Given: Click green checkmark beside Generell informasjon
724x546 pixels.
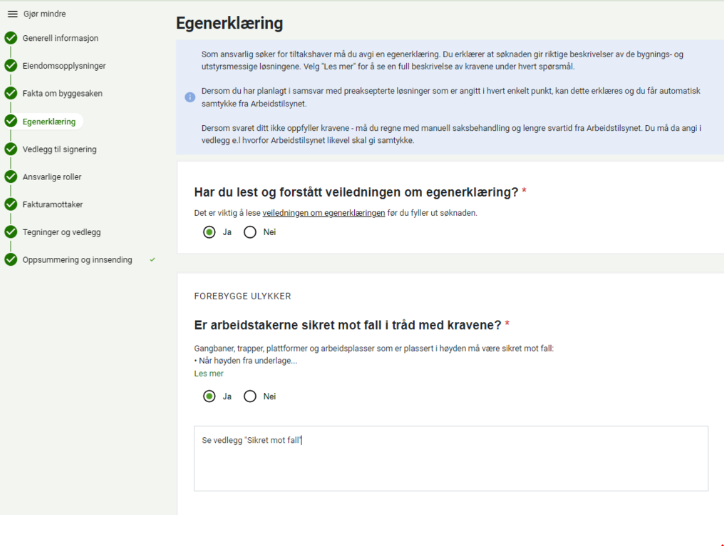Looking at the screenshot, I should pos(11,38).
